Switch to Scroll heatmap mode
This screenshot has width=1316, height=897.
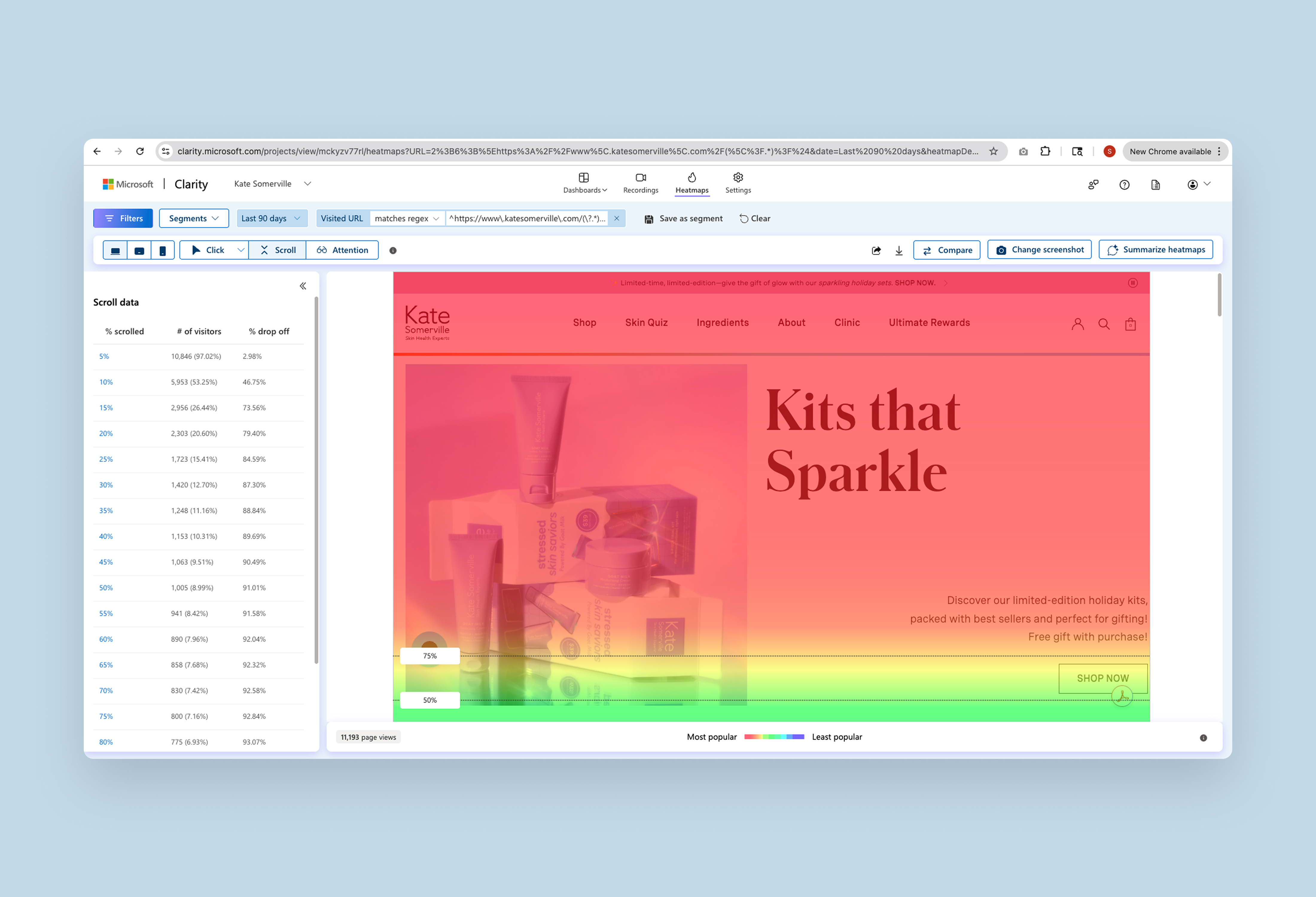click(278, 250)
